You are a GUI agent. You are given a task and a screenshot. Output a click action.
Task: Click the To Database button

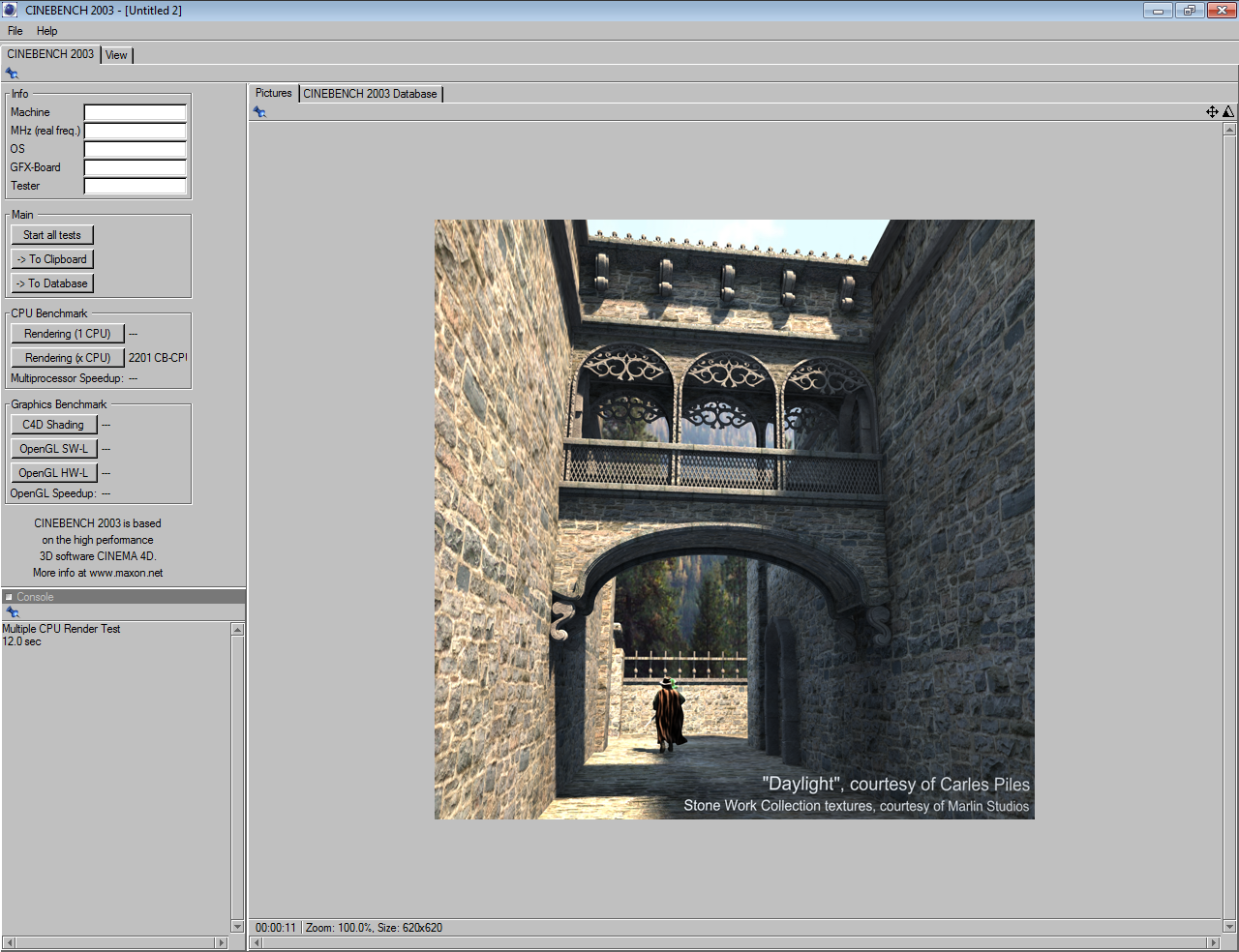[52, 283]
